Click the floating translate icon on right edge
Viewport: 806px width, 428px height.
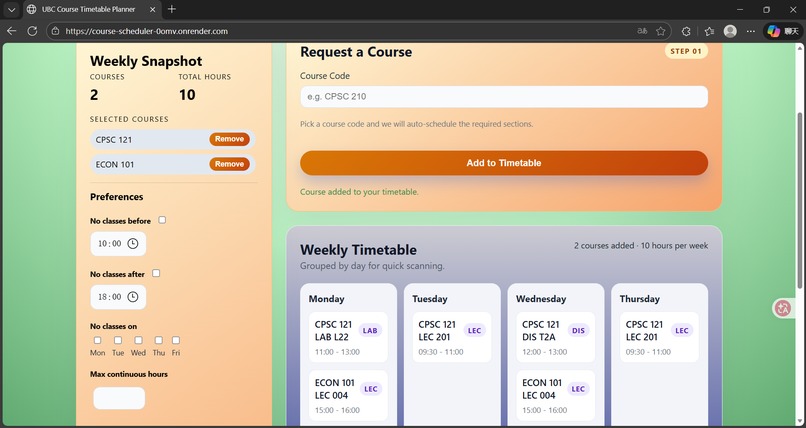[783, 308]
